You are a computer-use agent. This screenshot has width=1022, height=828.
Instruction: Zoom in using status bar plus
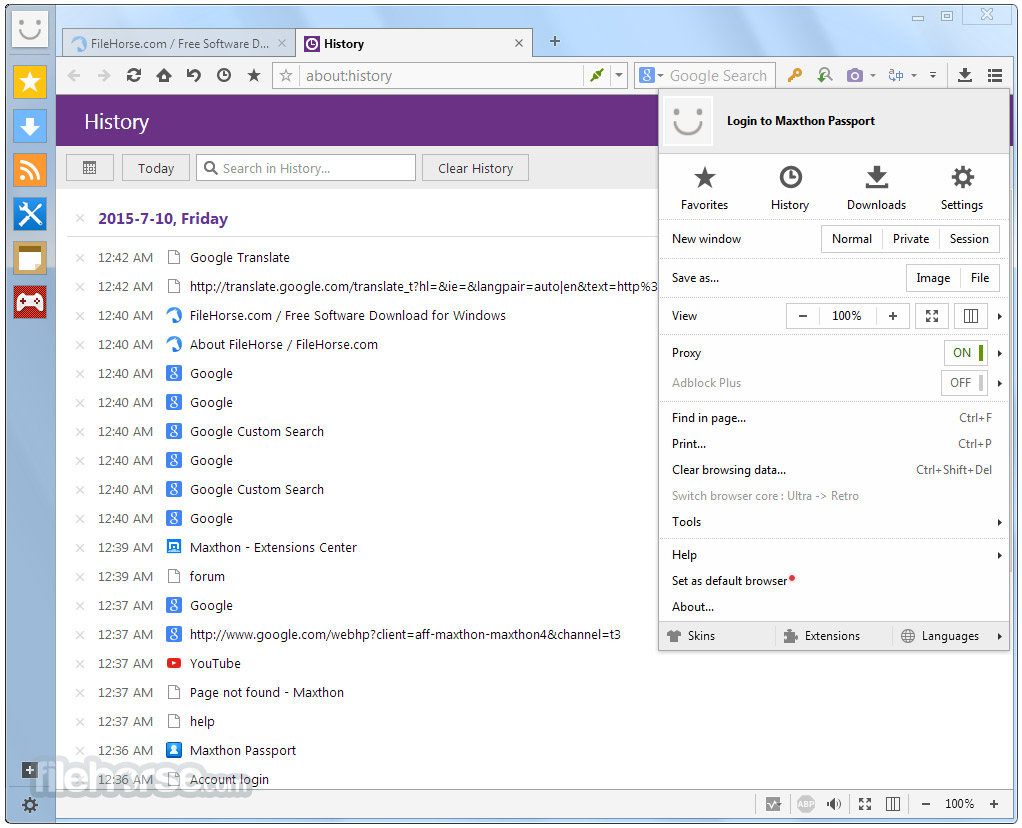[993, 804]
